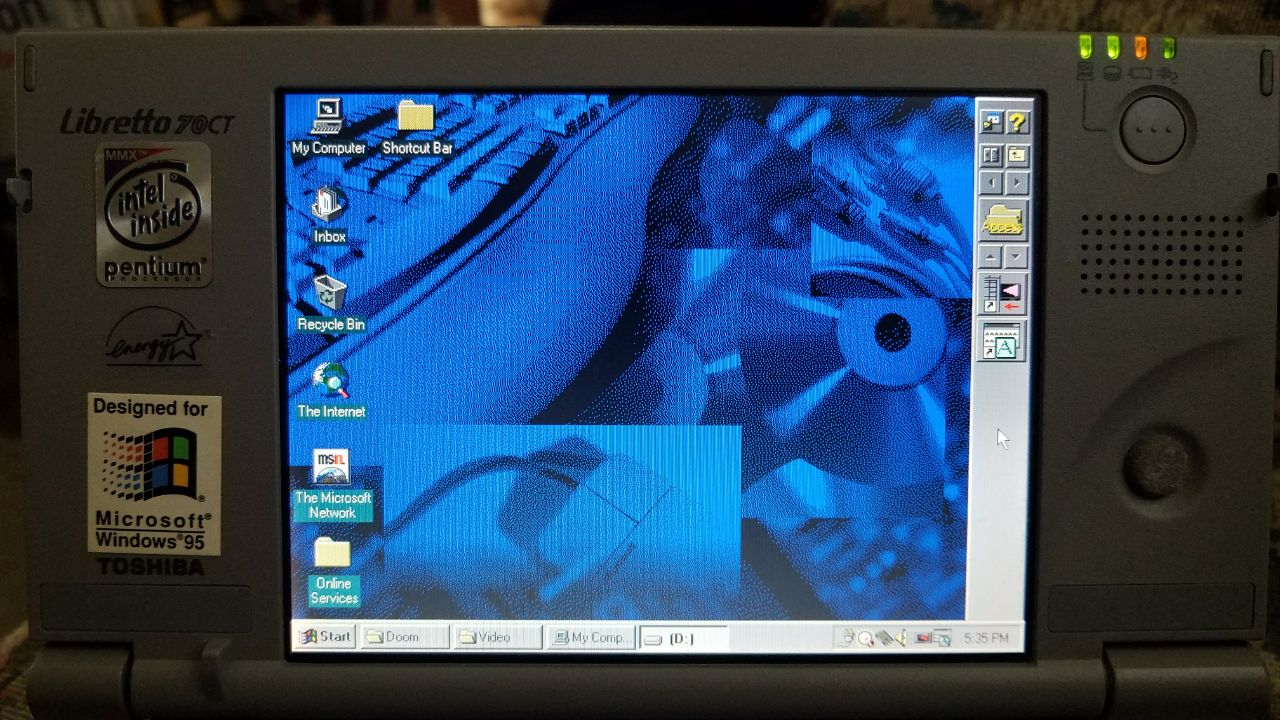This screenshot has height=720, width=1280.
Task: Switch to the Doom taskbar window
Action: tap(404, 637)
